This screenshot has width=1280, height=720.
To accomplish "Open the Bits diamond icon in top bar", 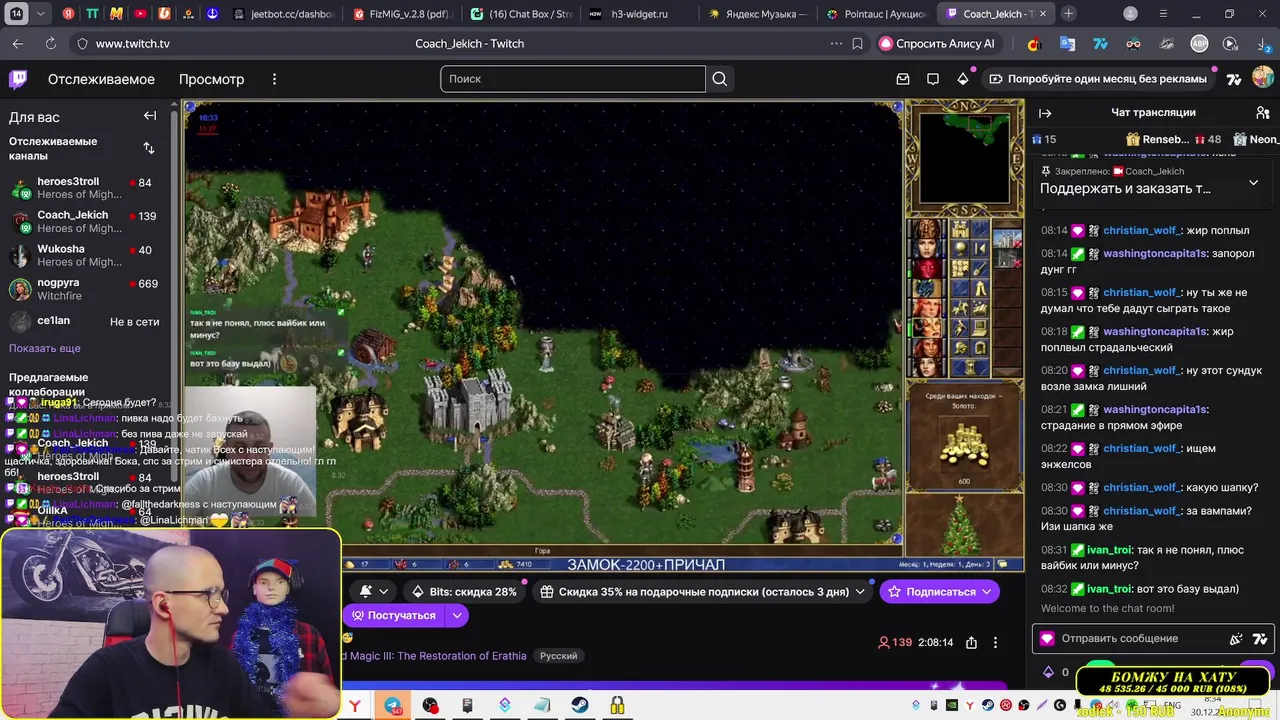I will pos(963,79).
